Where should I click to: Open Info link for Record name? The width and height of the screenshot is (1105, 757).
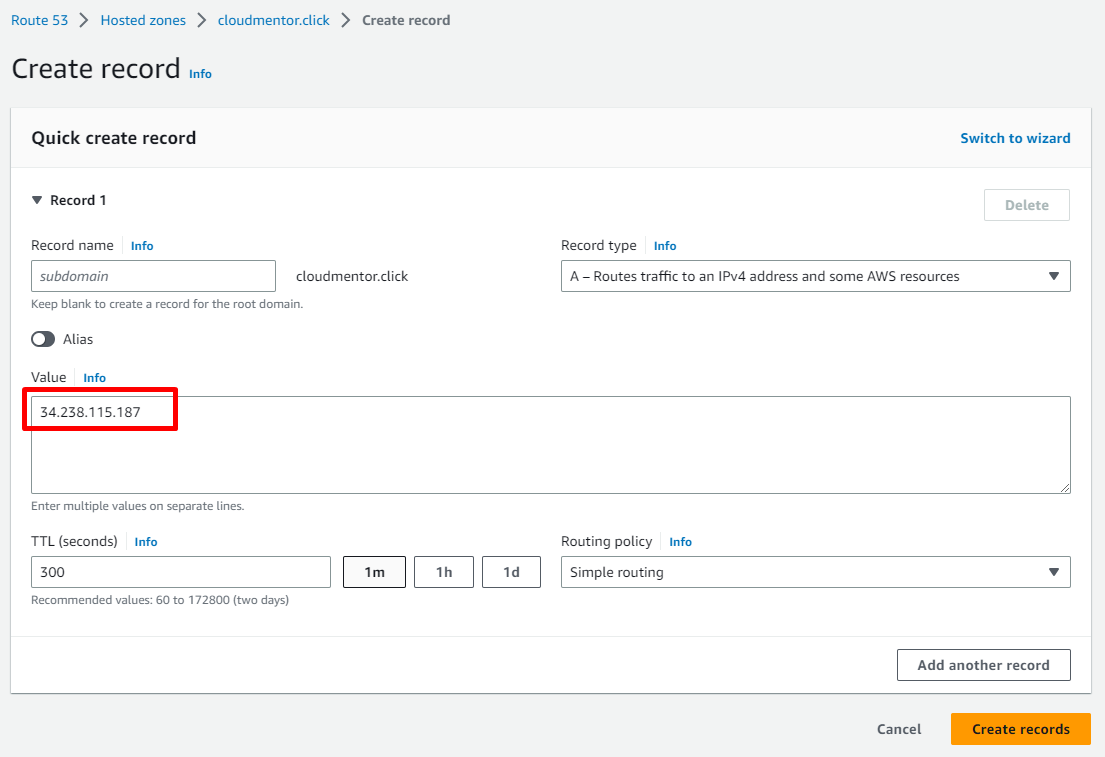tap(142, 246)
